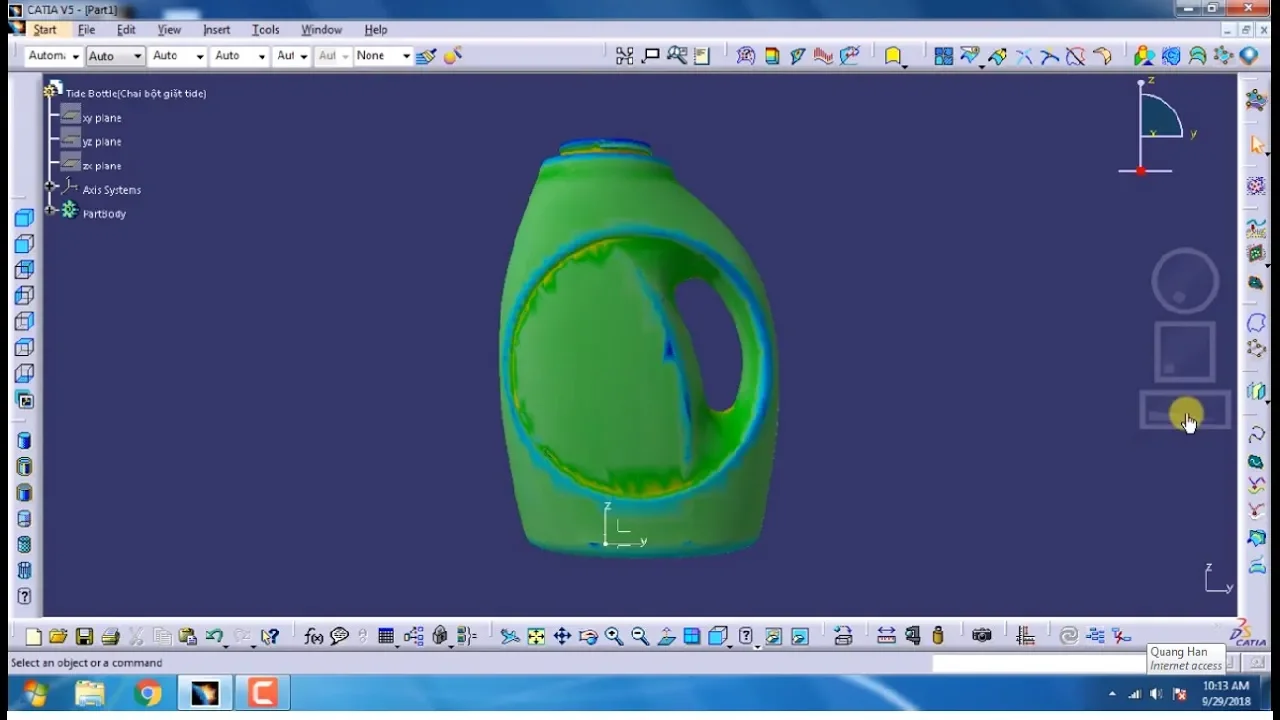Click the Shading solid cube icon on left
Image resolution: width=1280 pixels, height=720 pixels.
coord(25,441)
